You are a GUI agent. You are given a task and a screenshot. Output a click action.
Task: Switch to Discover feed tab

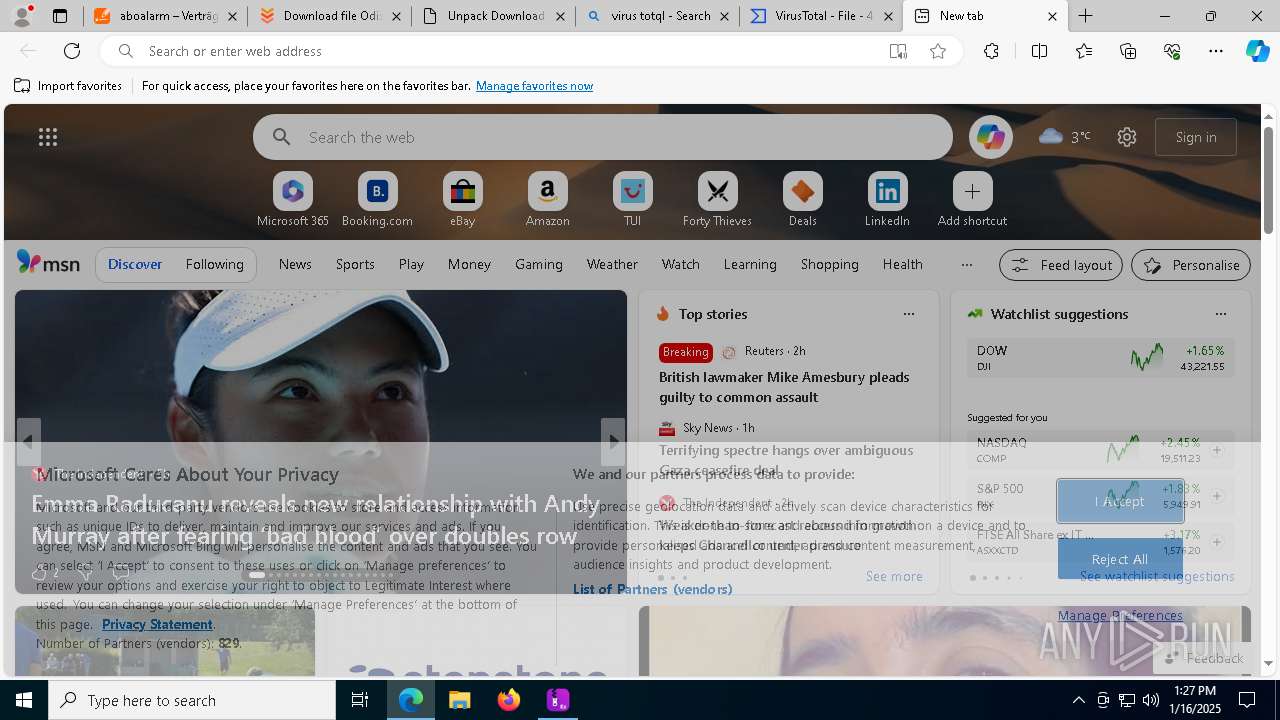pyautogui.click(x=135, y=264)
